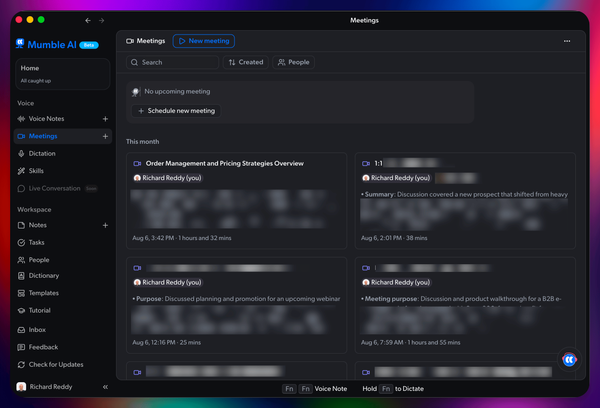Open the Tutorial item
This screenshot has height=408, width=600.
point(39,310)
